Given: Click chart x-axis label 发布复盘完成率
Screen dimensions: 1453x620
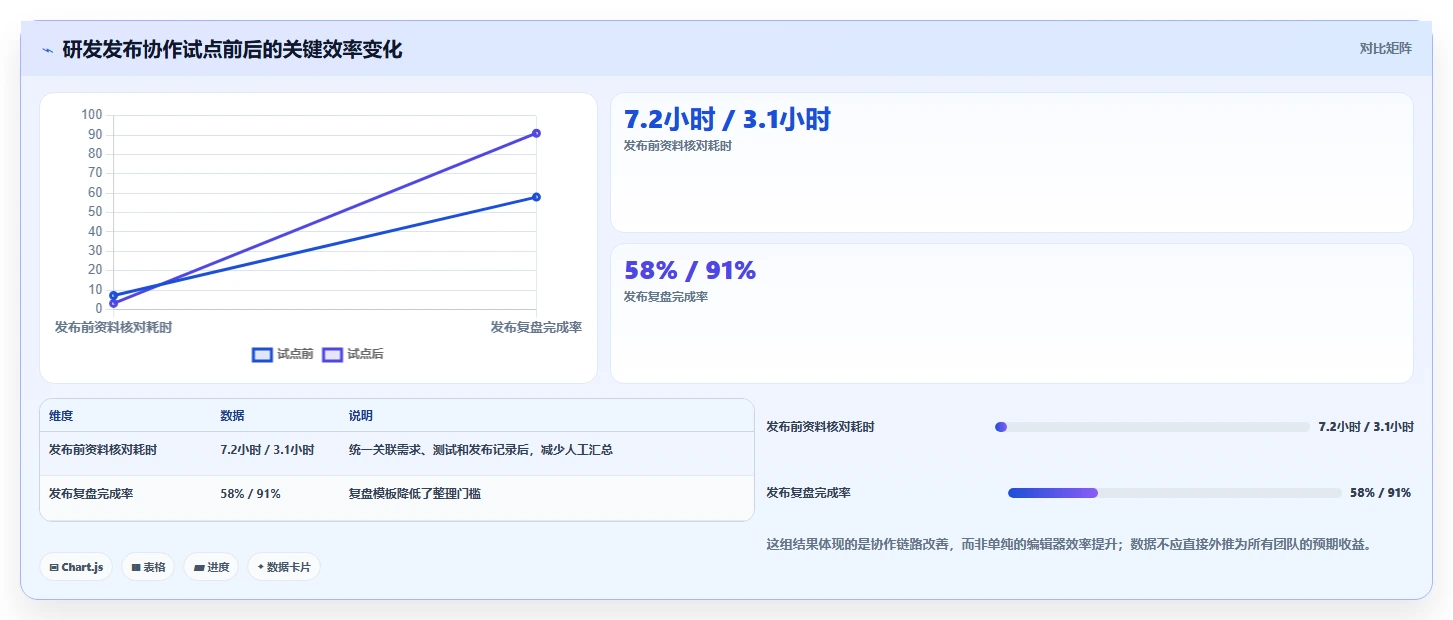Looking at the screenshot, I should [x=536, y=327].
